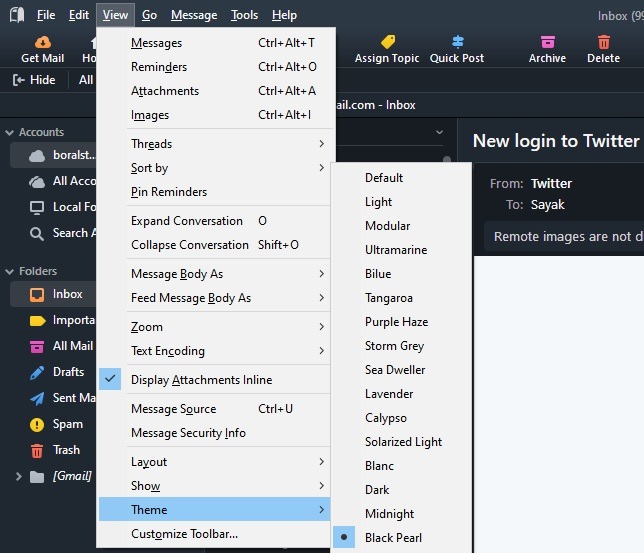Screen dimensions: 644x553
Task: Click the Assign Topic tag icon
Action: pos(387,42)
